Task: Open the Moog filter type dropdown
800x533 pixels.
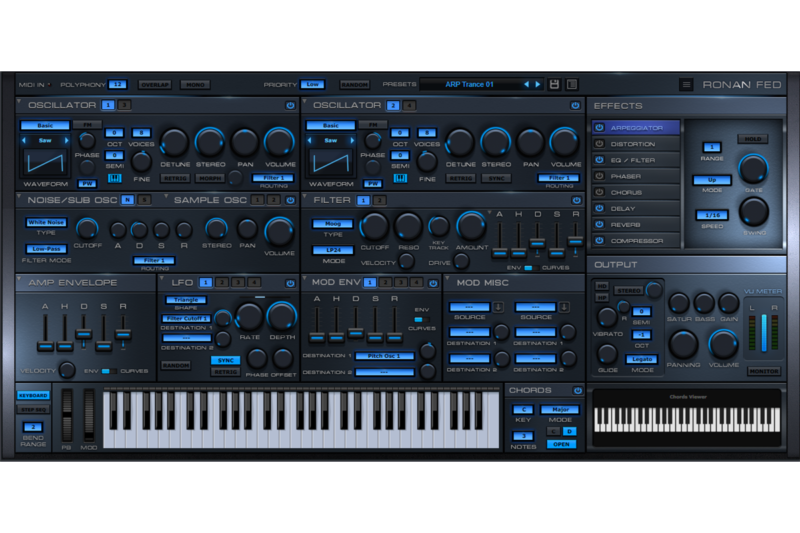Action: (331, 222)
